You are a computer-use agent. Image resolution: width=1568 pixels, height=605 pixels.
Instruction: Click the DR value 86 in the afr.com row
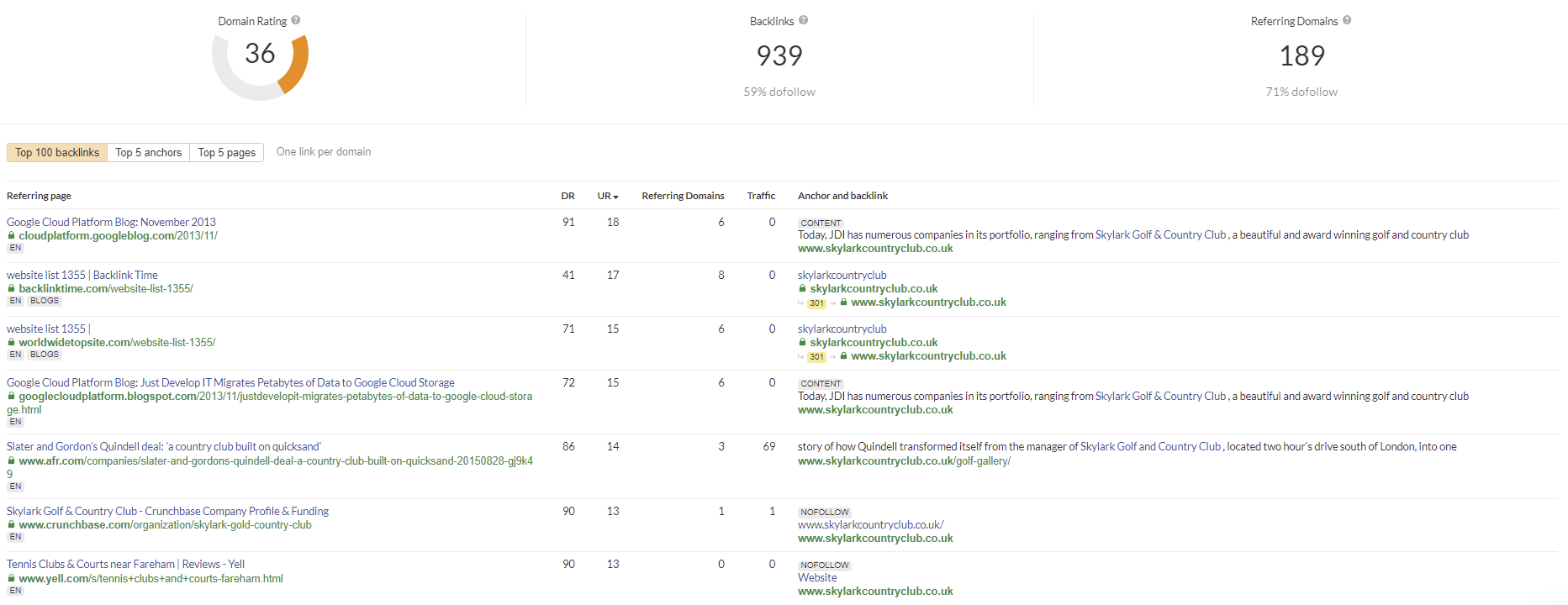pos(568,447)
